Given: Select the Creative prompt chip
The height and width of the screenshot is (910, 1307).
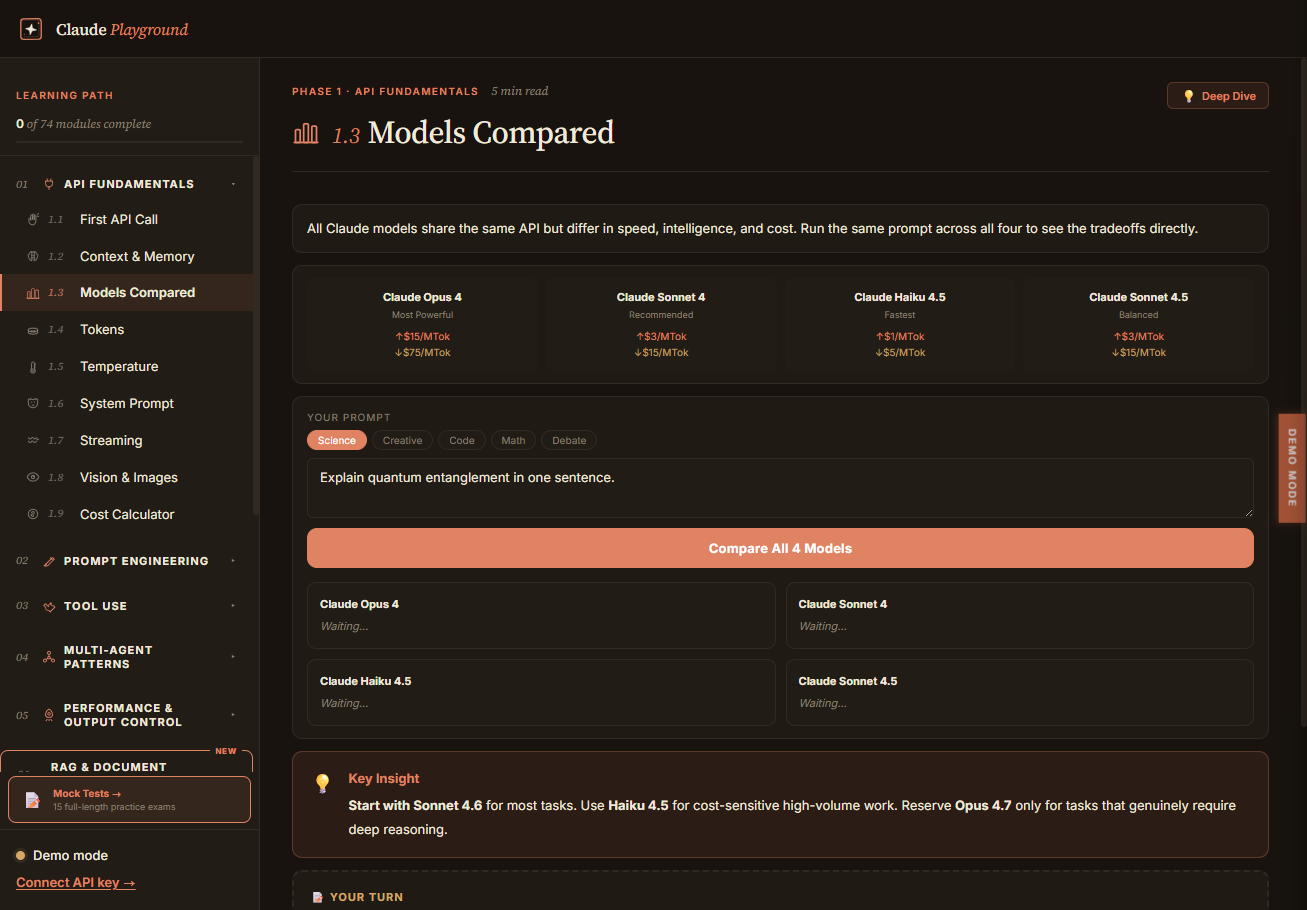Looking at the screenshot, I should click(402, 440).
